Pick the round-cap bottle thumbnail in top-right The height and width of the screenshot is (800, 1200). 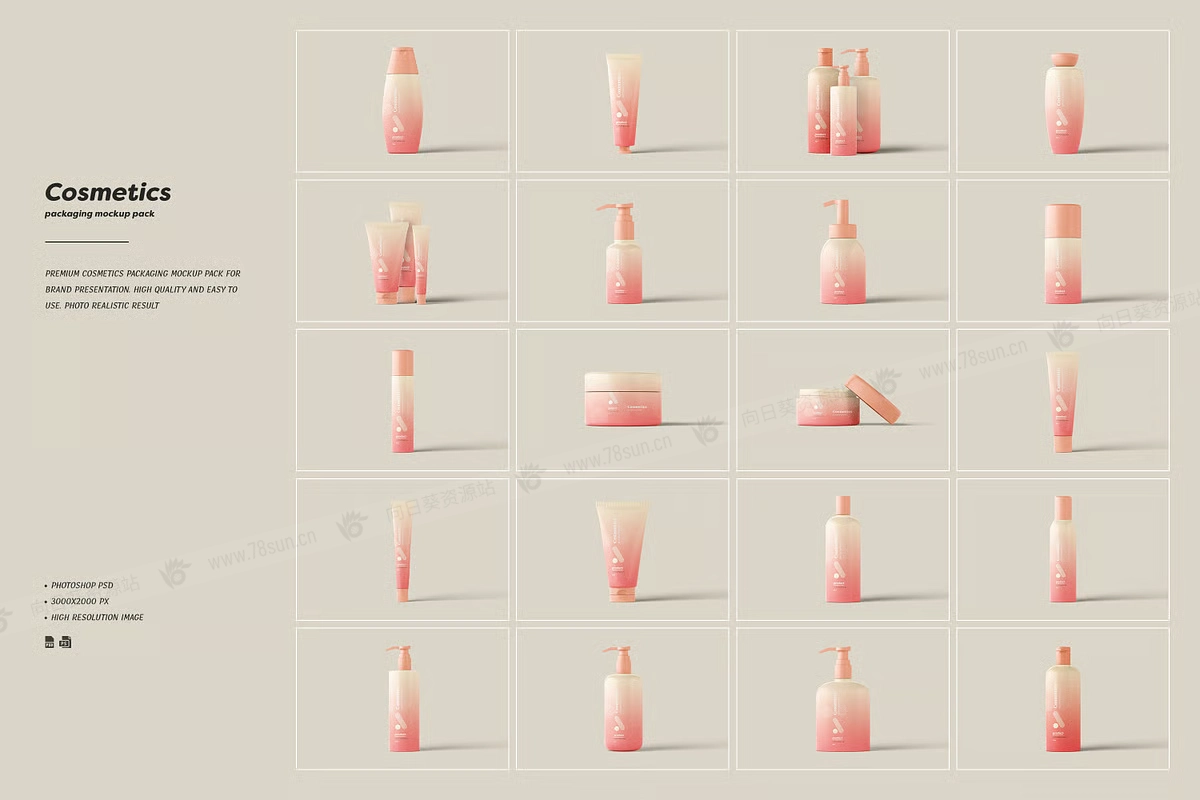click(1062, 101)
